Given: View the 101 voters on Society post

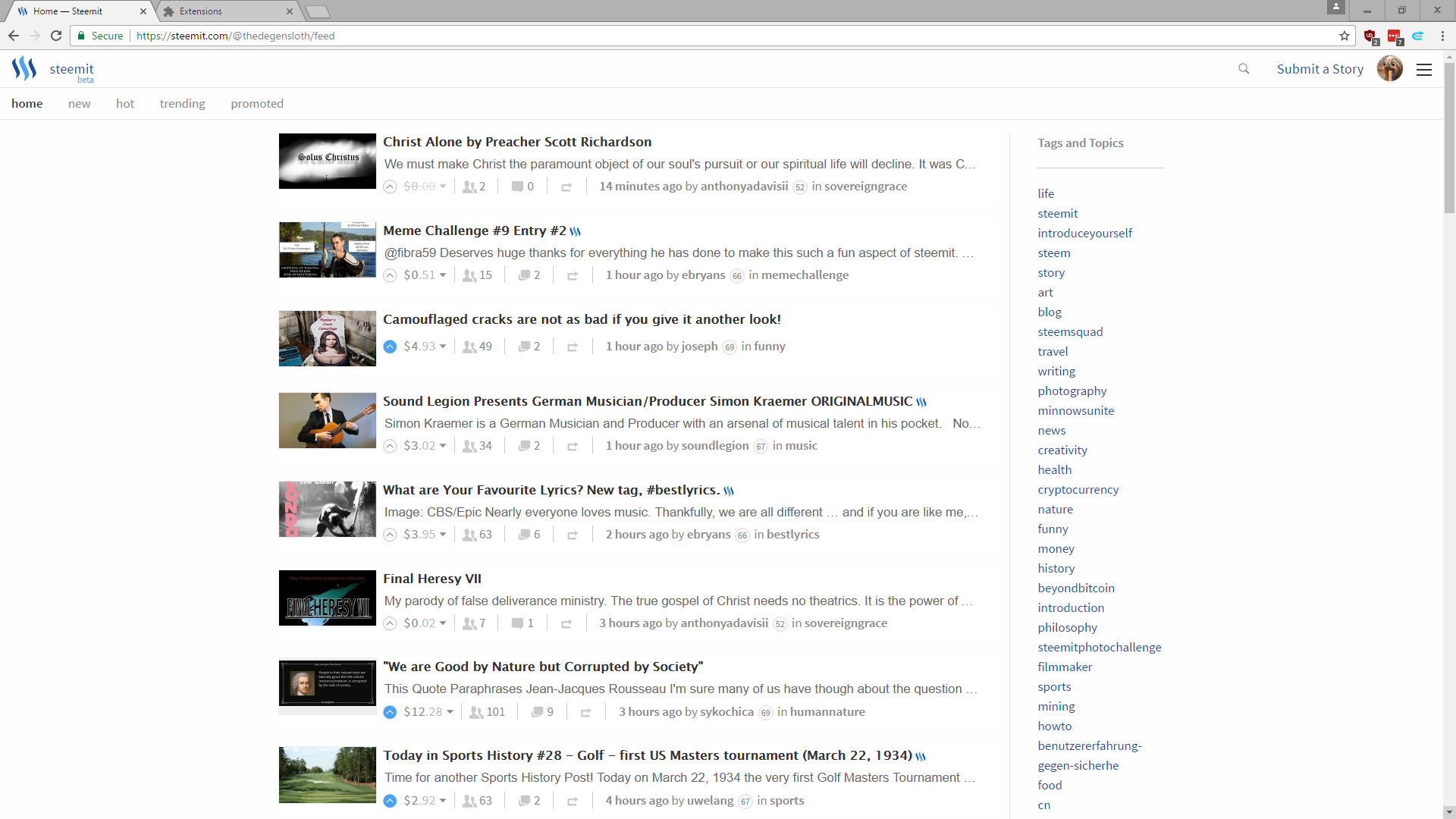Looking at the screenshot, I should click(x=487, y=712).
